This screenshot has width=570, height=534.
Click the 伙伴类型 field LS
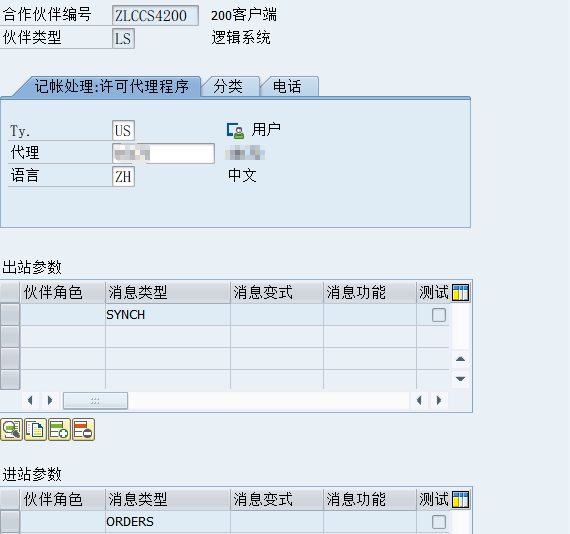(x=123, y=38)
